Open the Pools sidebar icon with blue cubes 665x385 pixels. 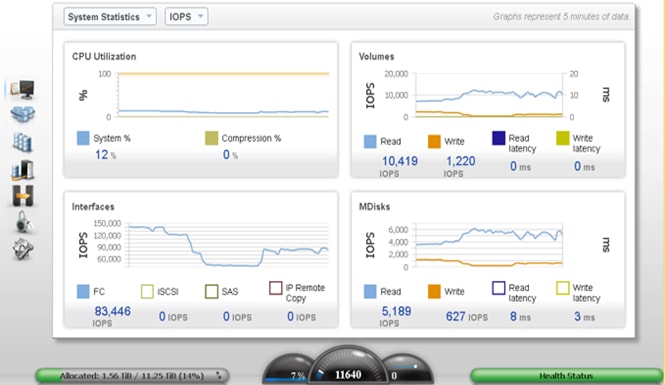(x=22, y=114)
